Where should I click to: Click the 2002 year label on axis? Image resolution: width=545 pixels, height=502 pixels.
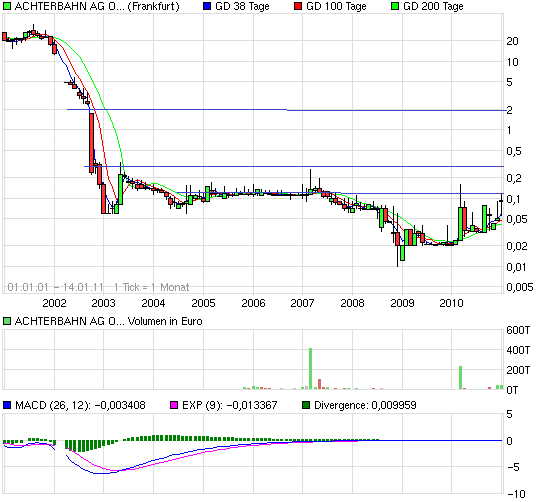(54, 303)
